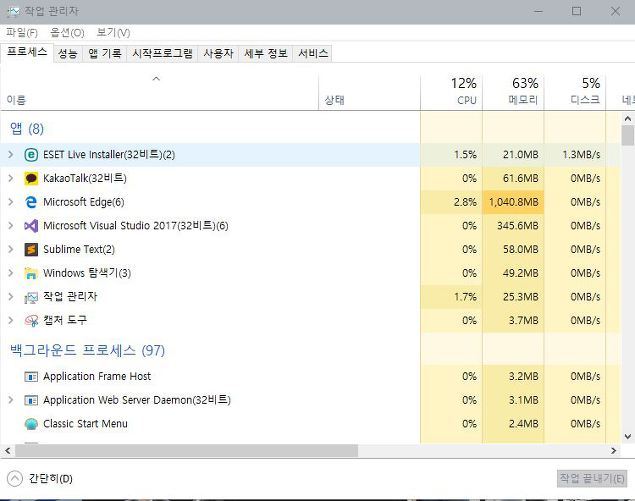The image size is (635, 501).
Task: Expand Application Web Server Daemon row
Action: click(11, 401)
